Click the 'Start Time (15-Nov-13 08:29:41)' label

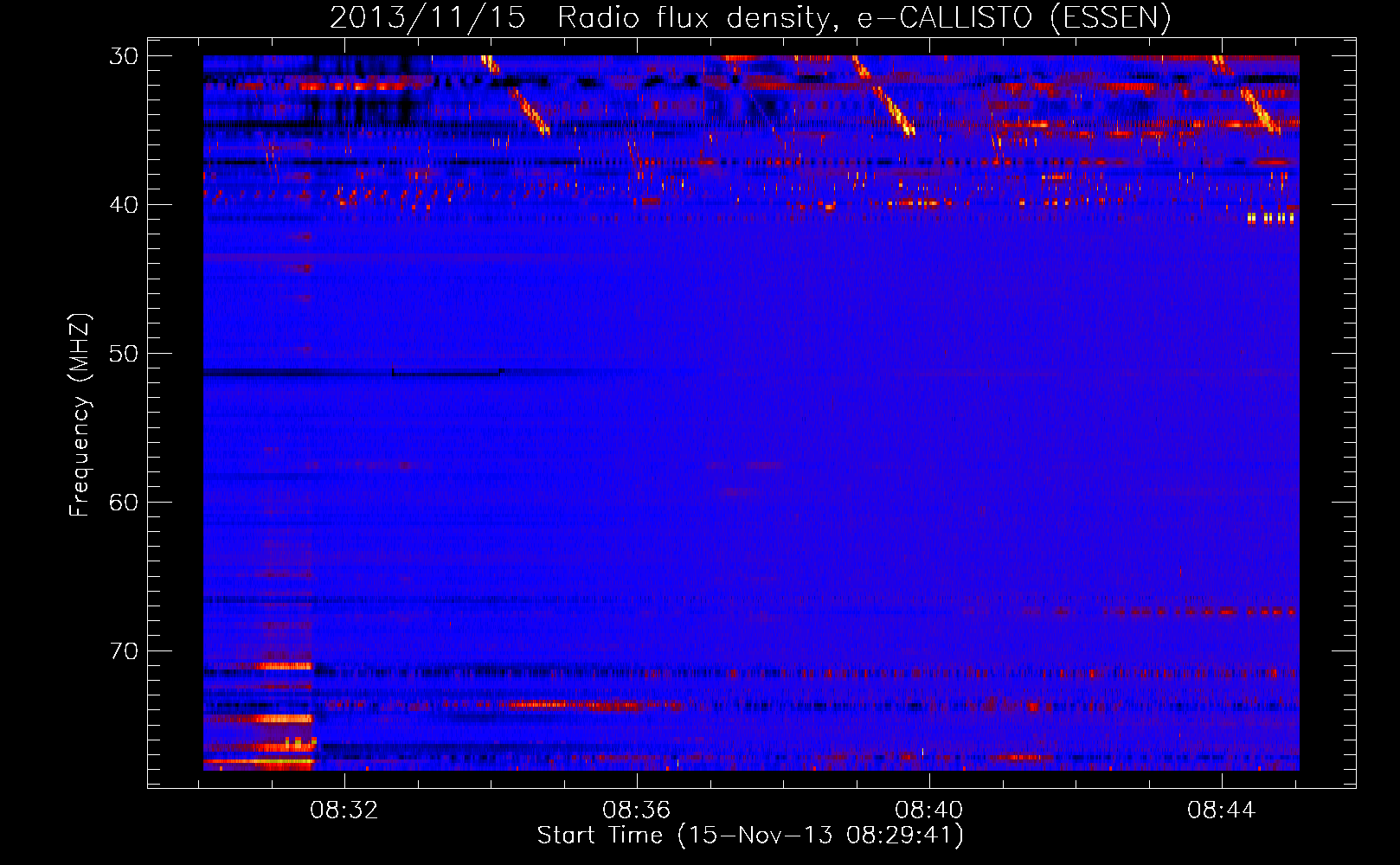[750, 836]
